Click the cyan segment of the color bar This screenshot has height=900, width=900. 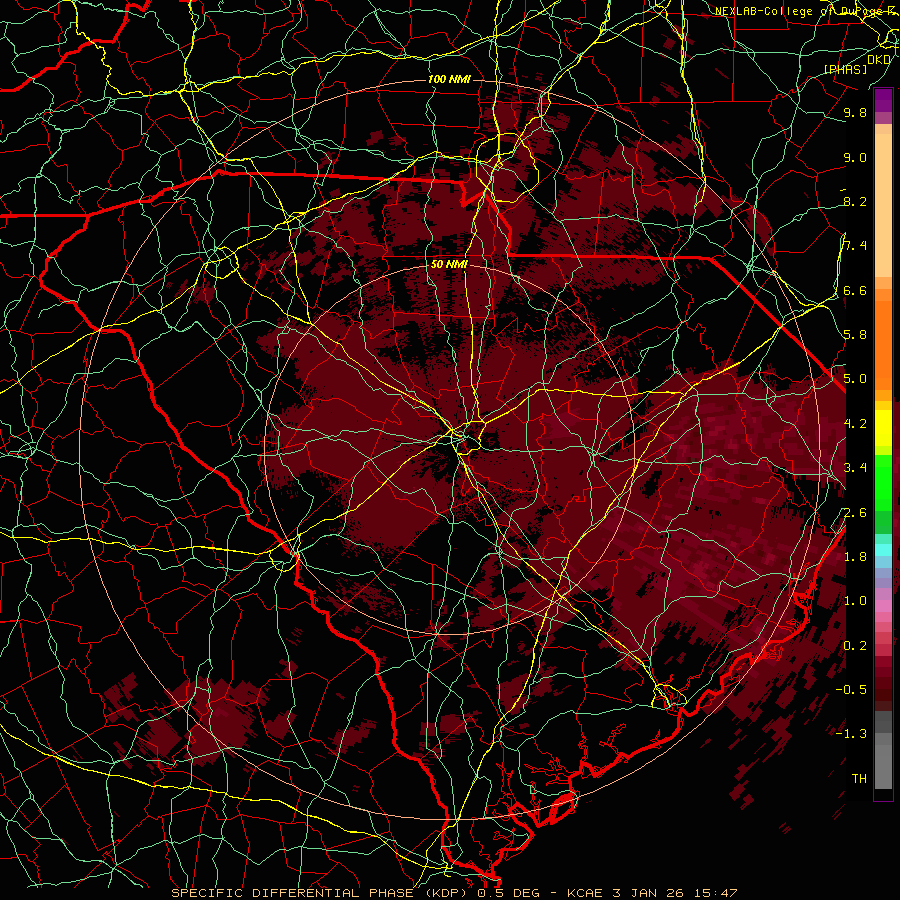(x=883, y=550)
